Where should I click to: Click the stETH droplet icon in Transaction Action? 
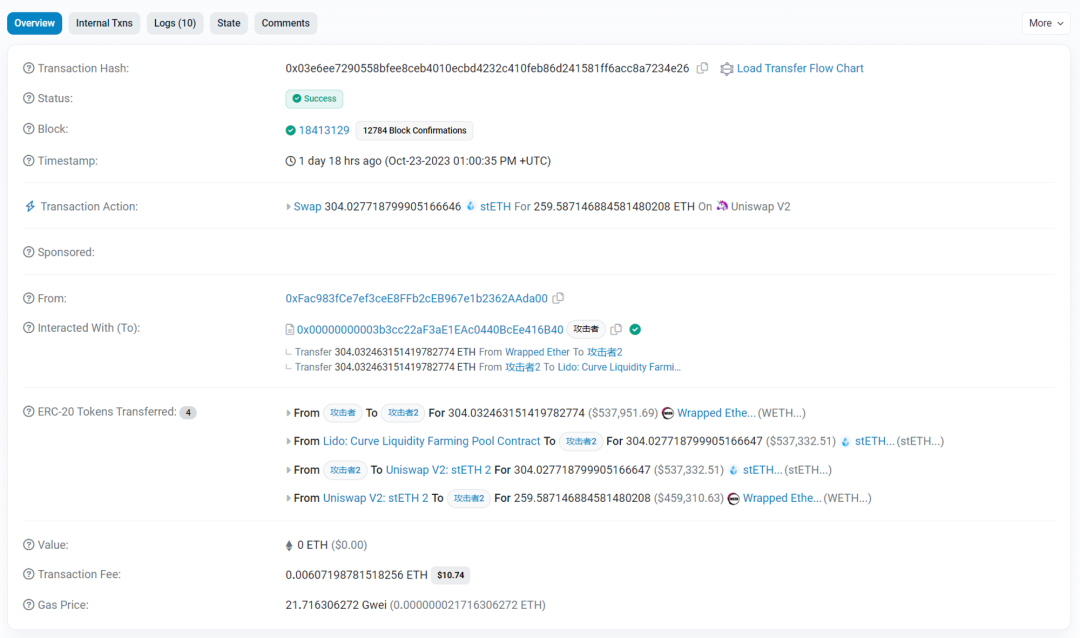470,206
